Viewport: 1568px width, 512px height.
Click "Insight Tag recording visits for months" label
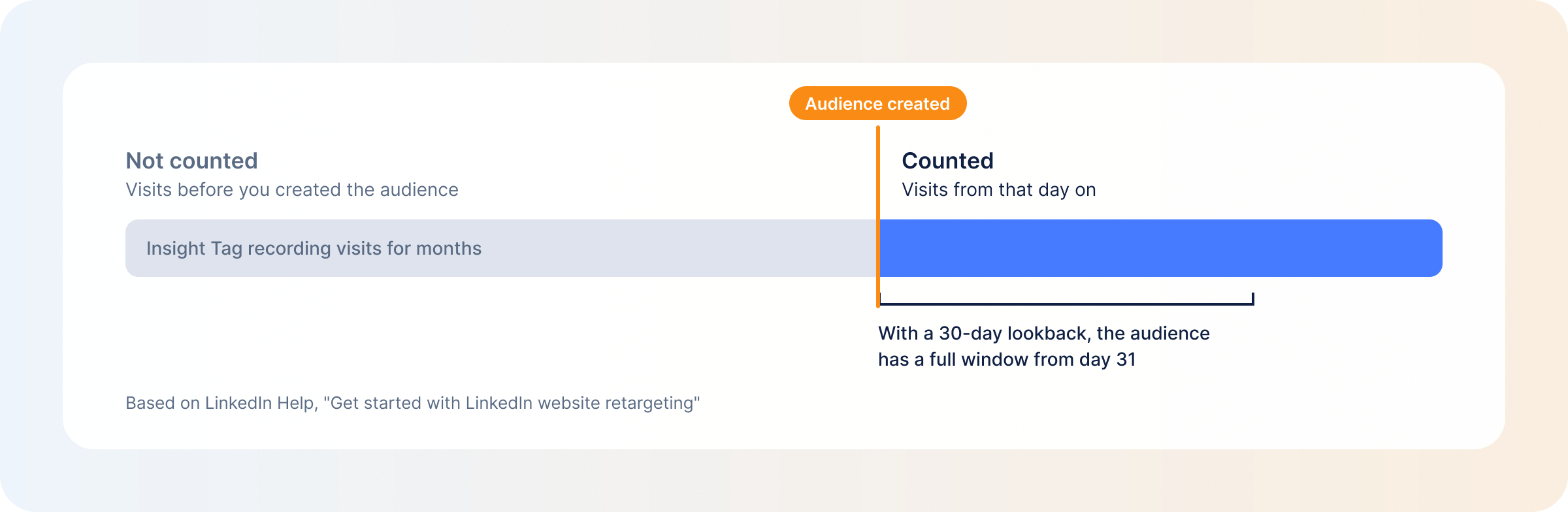pyautogui.click(x=314, y=248)
